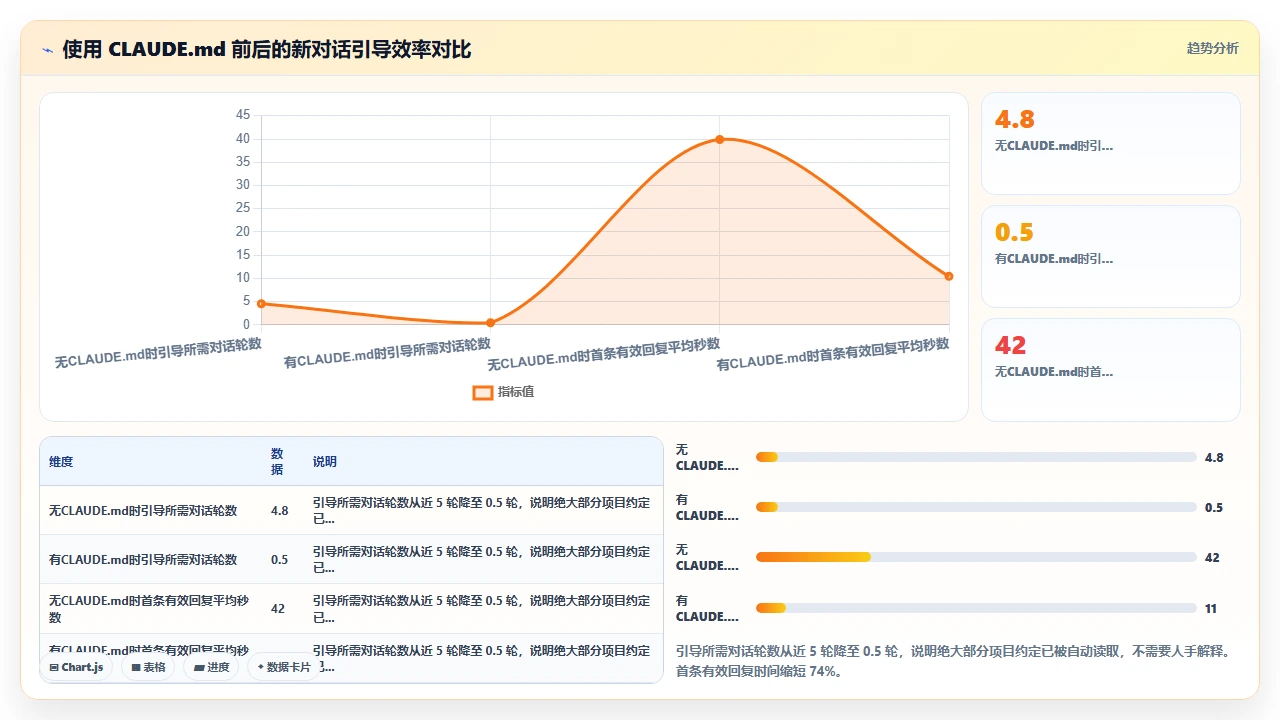The image size is (1280, 720).
Task: Click the progress bar with value 42
Action: [x=976, y=557]
